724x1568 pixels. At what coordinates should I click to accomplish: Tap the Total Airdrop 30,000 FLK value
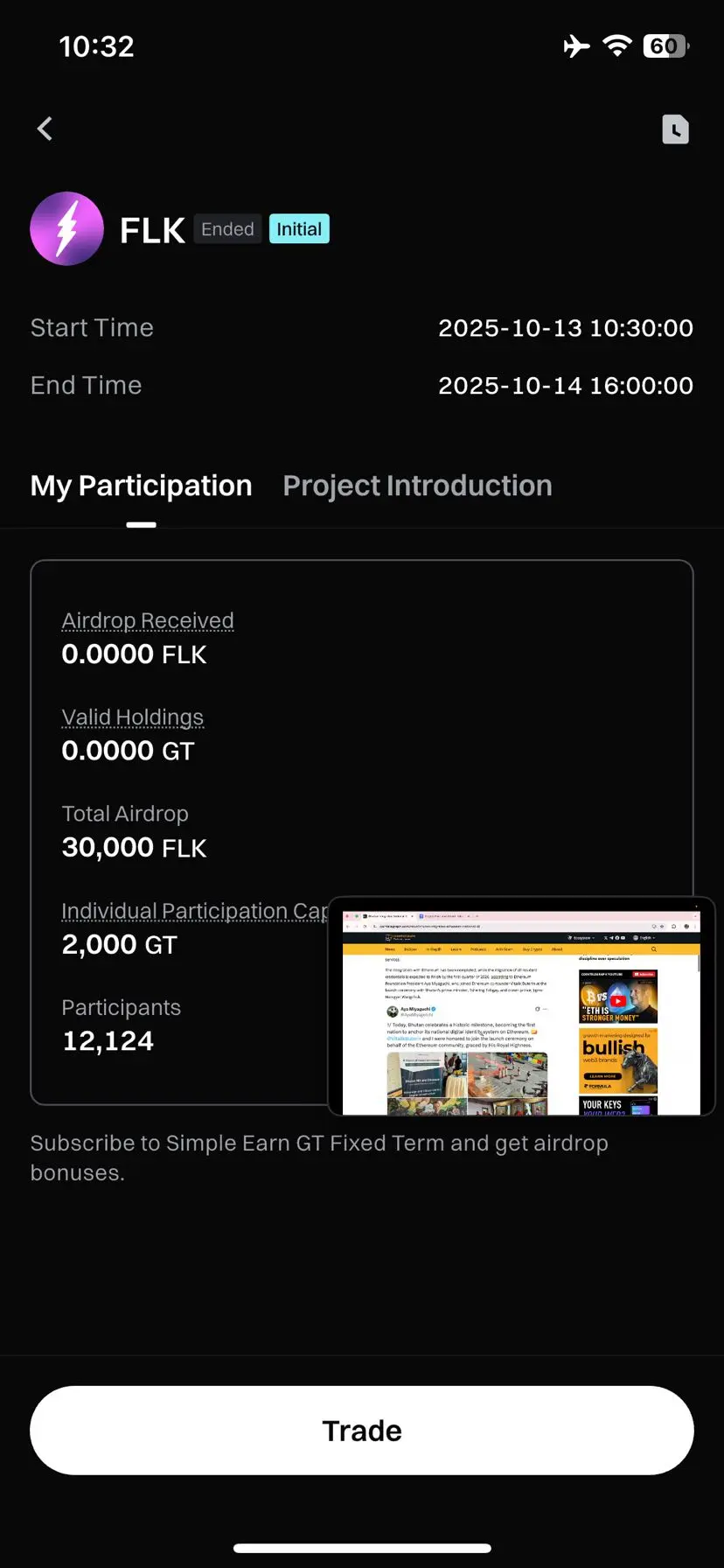(134, 848)
